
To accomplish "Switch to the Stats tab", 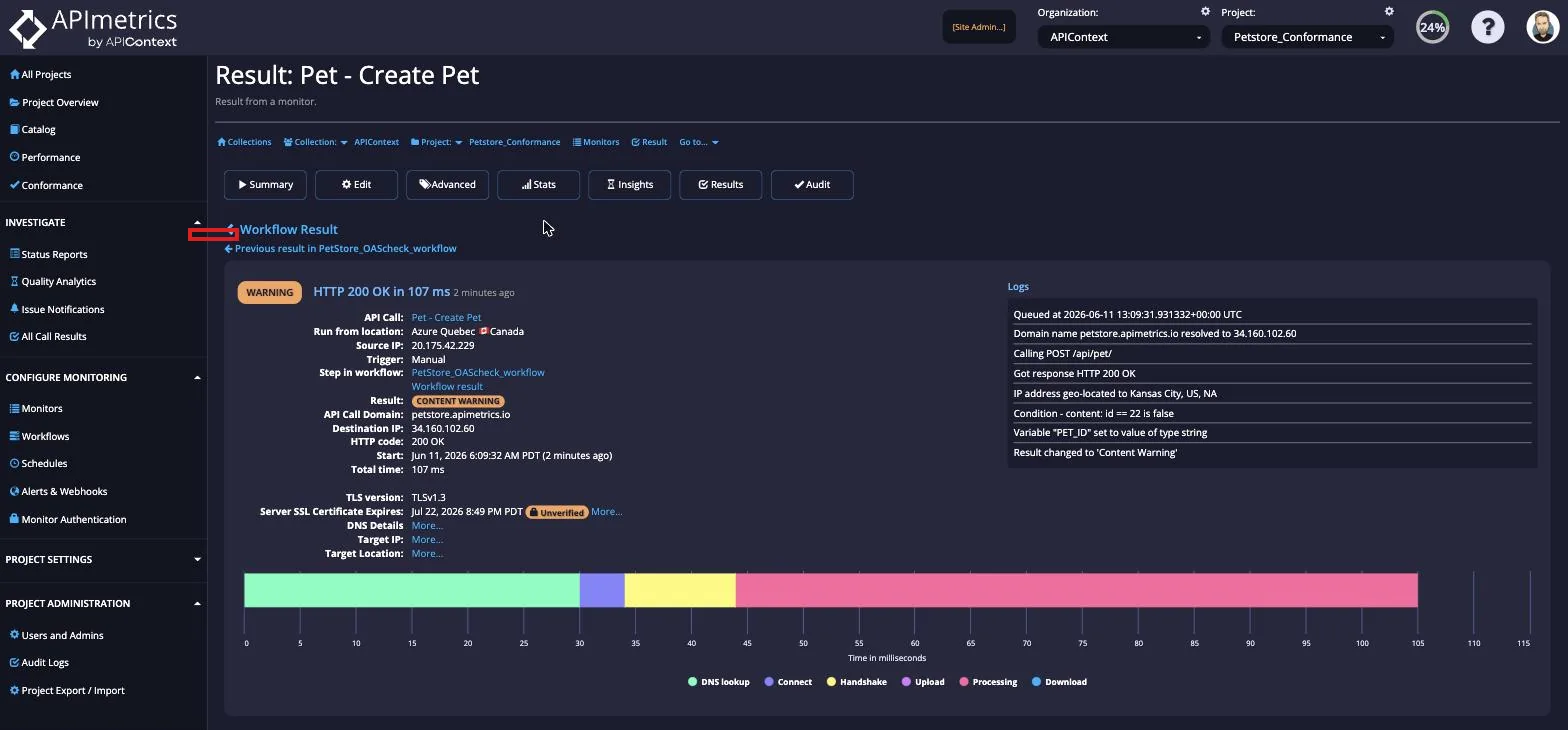I will point(538,184).
